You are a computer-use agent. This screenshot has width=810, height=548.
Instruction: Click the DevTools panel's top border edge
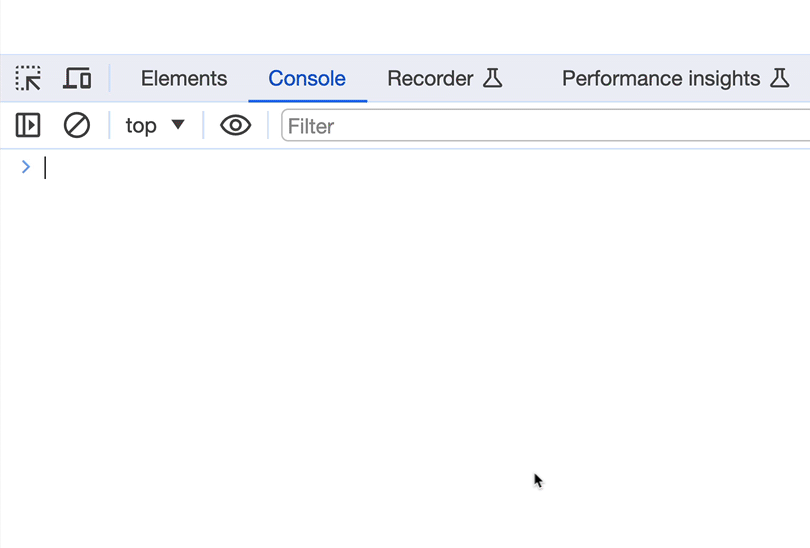[400, 55]
